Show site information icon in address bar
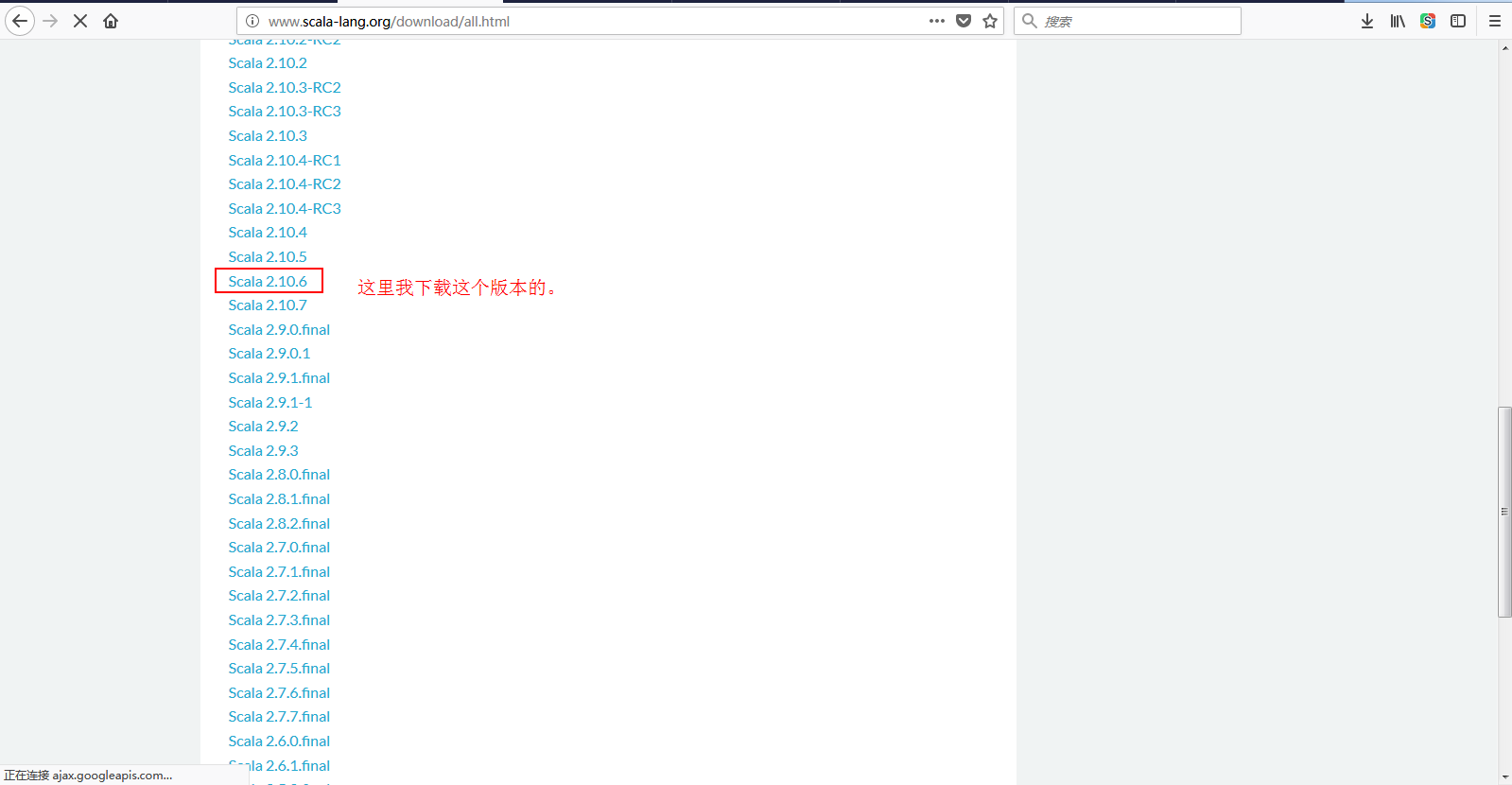This screenshot has width=1512, height=785. tap(252, 21)
